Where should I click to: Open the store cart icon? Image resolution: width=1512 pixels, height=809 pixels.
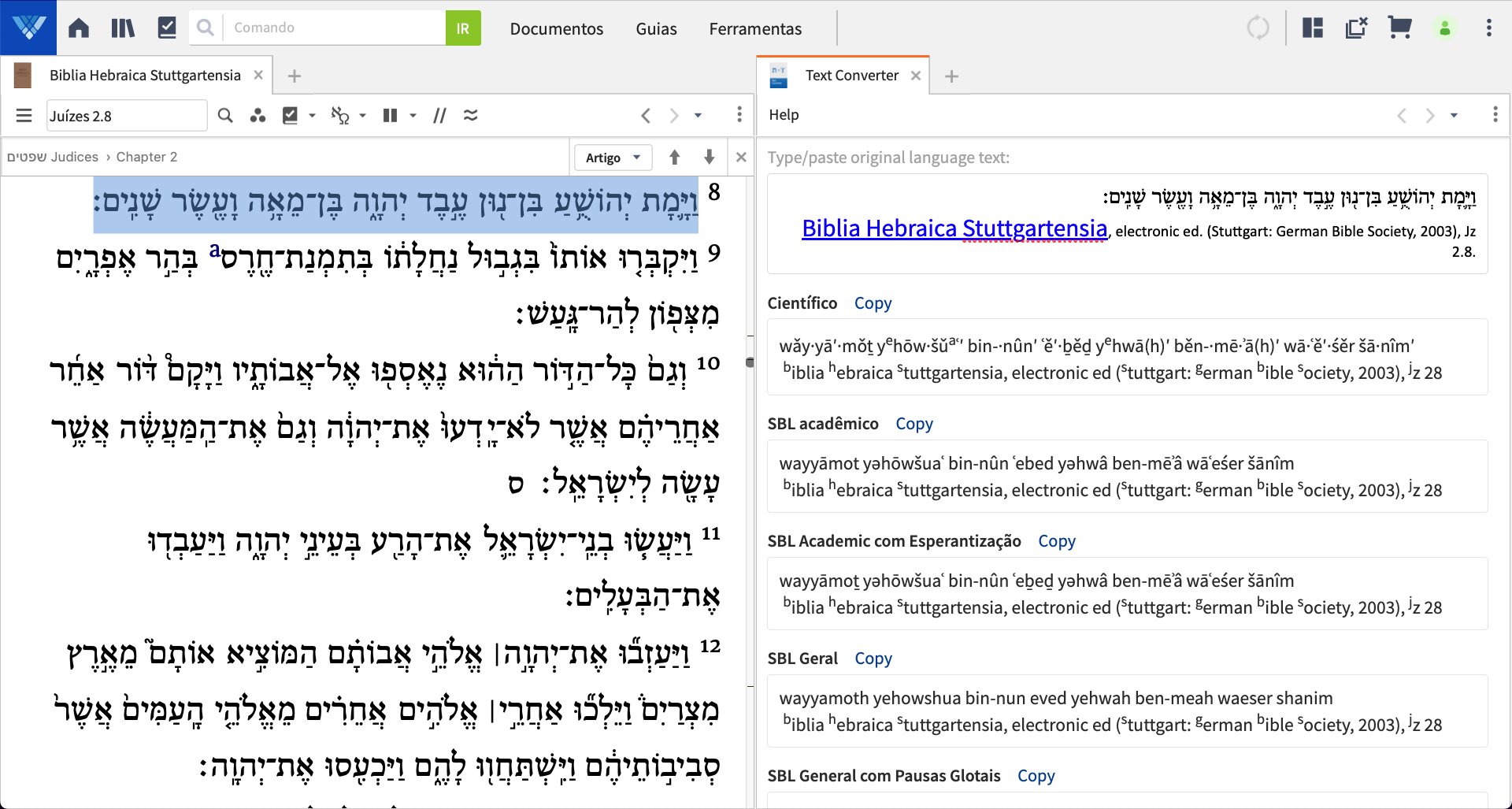coord(1399,28)
